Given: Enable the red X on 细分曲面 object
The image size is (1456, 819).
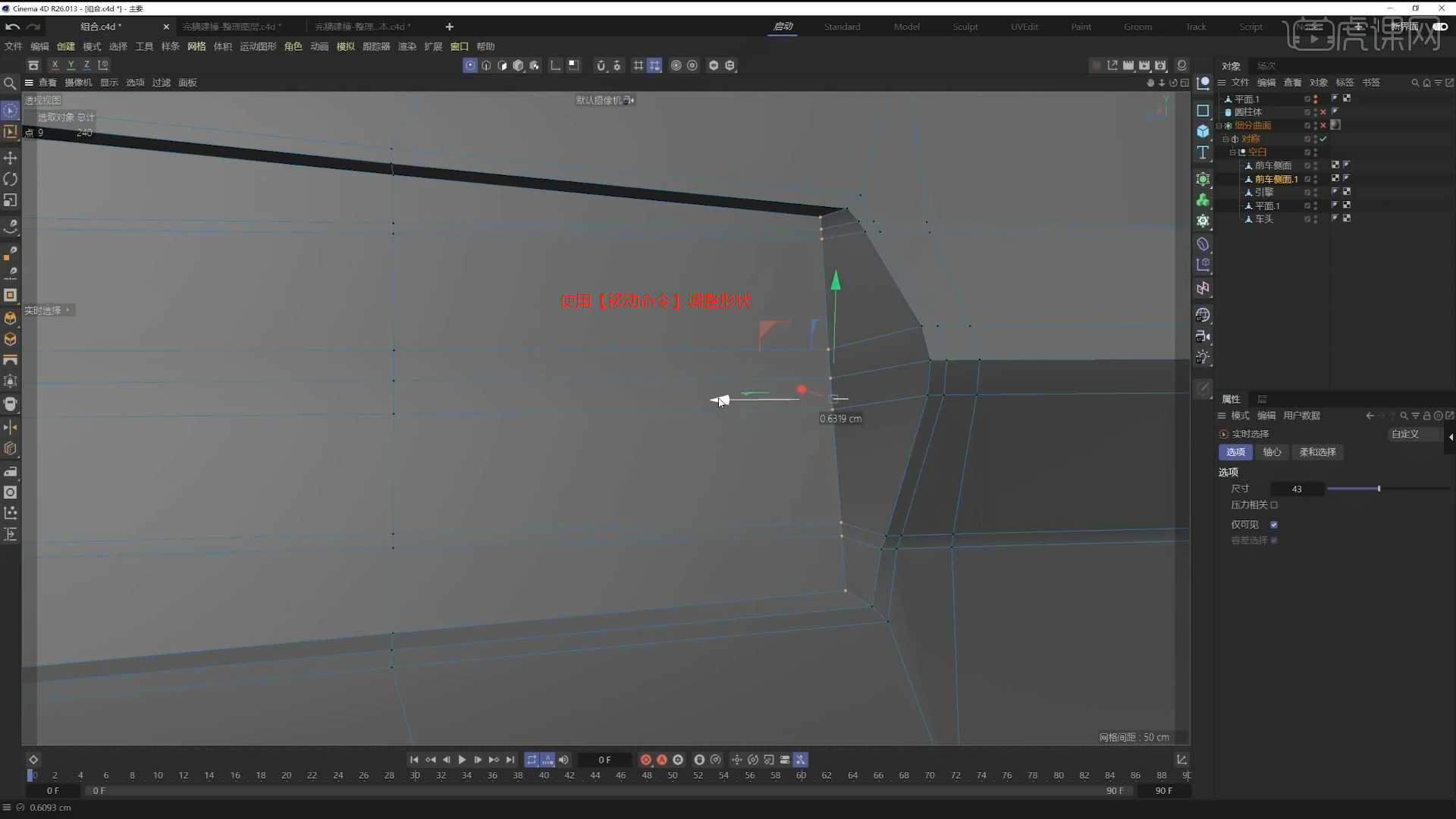Looking at the screenshot, I should tap(1323, 126).
